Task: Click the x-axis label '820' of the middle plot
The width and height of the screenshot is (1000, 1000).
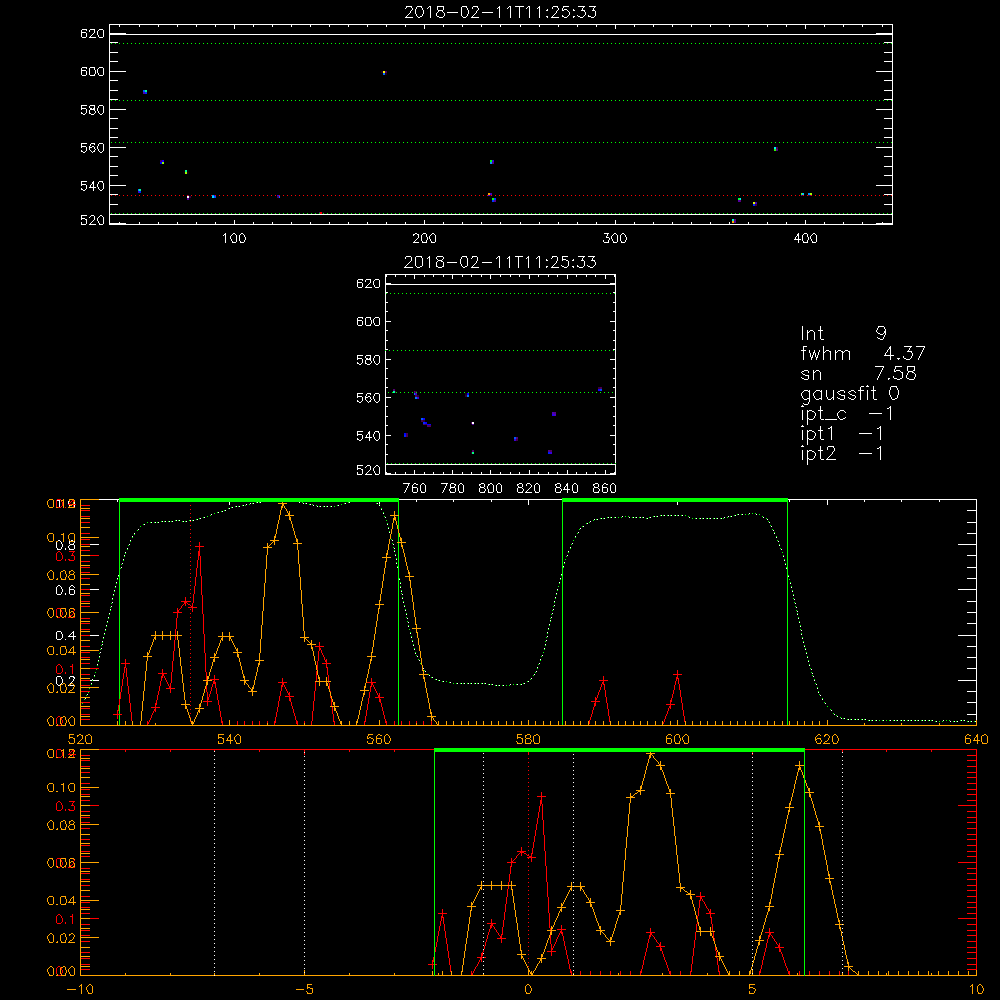Action: coord(528,489)
